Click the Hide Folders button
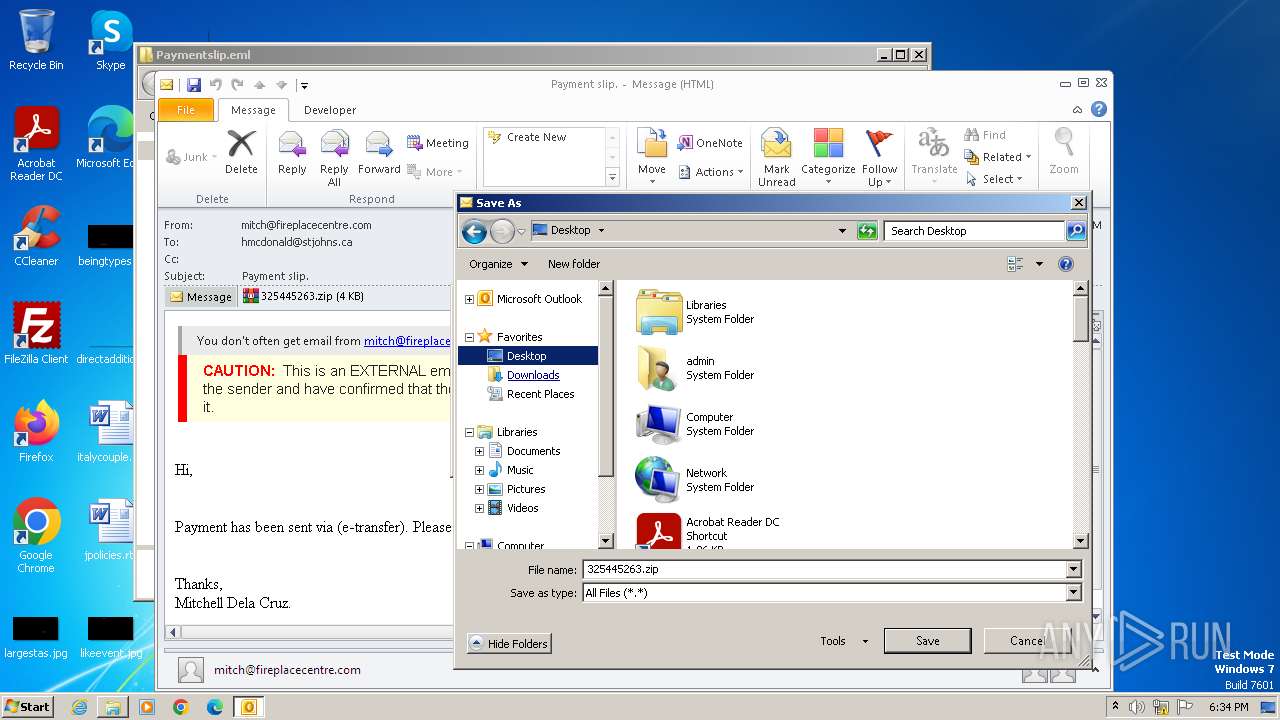Viewport: 1280px width, 720px height. [509, 644]
